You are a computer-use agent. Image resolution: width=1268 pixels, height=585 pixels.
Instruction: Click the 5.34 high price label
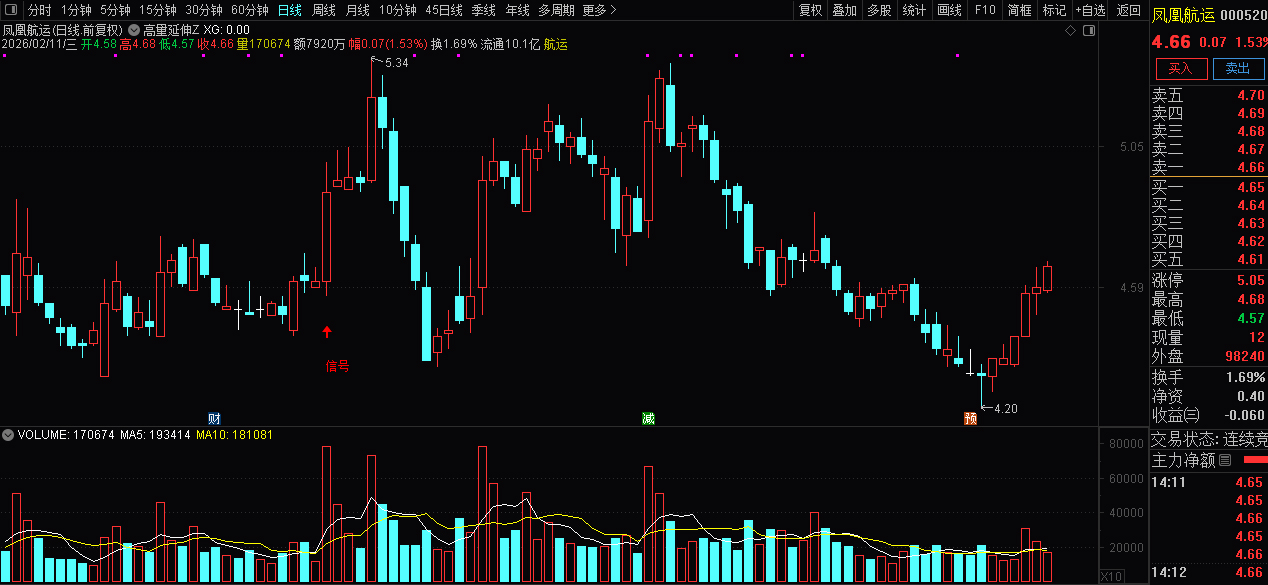[x=396, y=63]
